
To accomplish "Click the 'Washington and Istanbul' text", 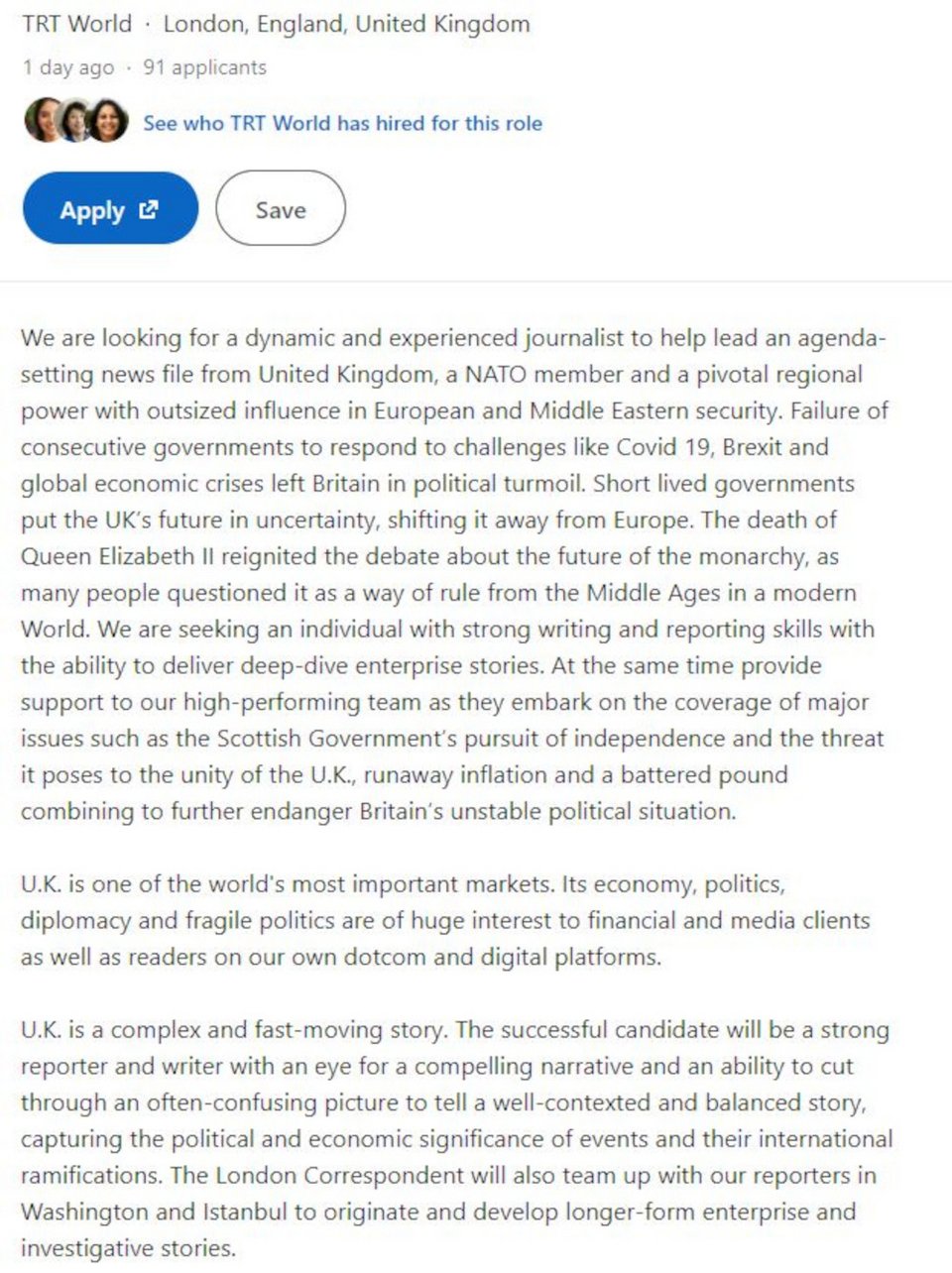I will pyautogui.click(x=146, y=1212).
